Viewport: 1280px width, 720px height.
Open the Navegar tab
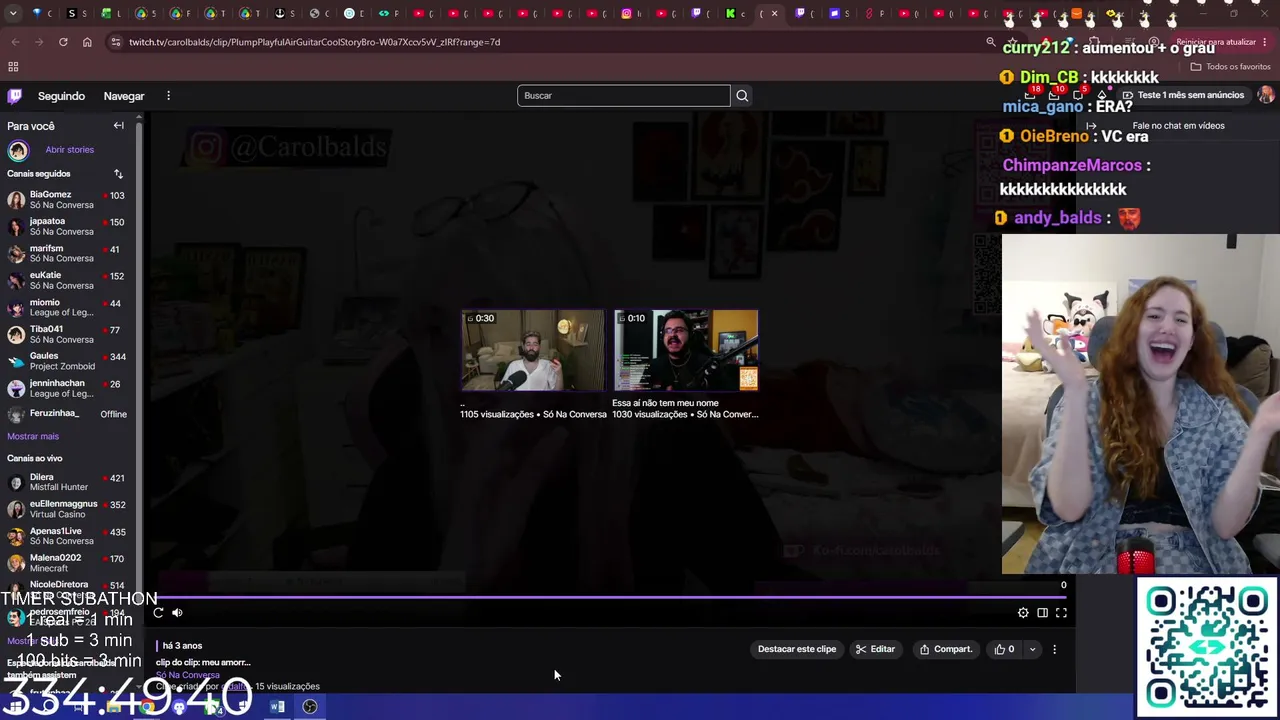pos(124,96)
